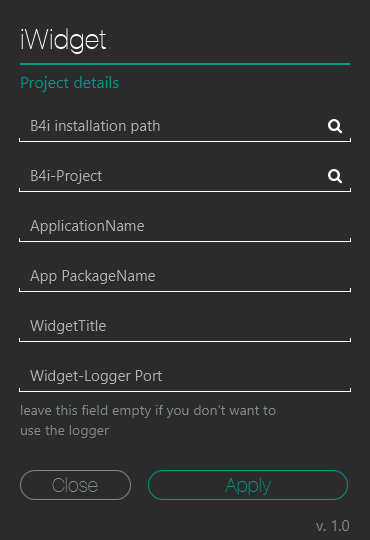Open the B4i-Project search magnifier icon
Viewport: 370px width, 540px height.
335,176
